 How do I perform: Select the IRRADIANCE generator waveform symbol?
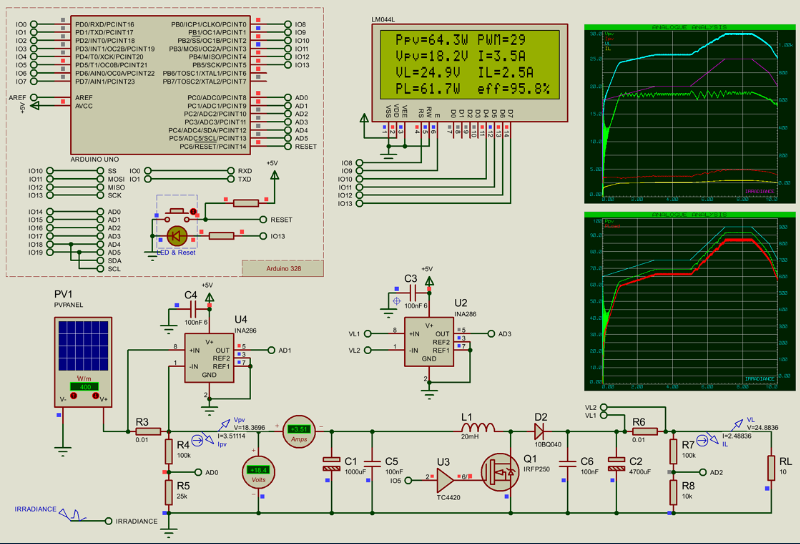tap(72, 514)
